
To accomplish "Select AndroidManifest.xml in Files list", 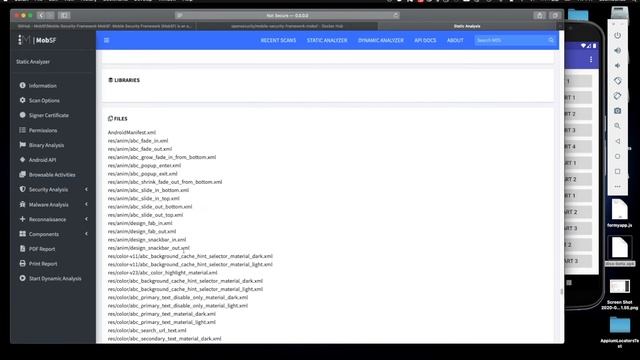I will 132,132.
